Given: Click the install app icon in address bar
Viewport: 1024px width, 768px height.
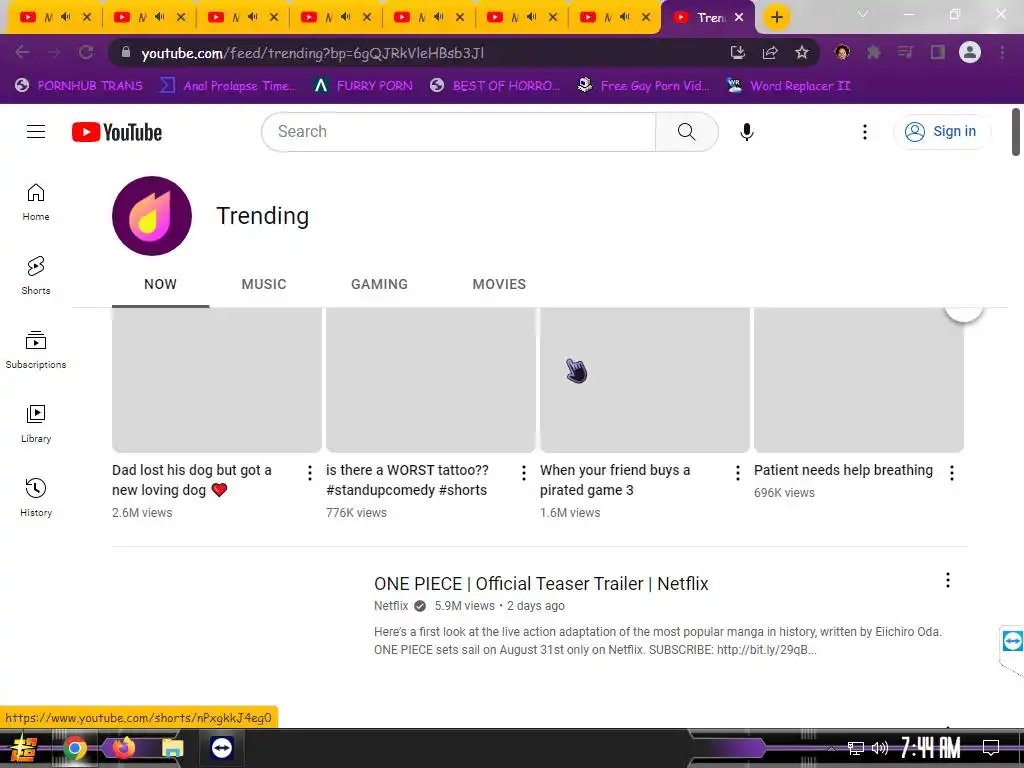Looking at the screenshot, I should (737, 52).
